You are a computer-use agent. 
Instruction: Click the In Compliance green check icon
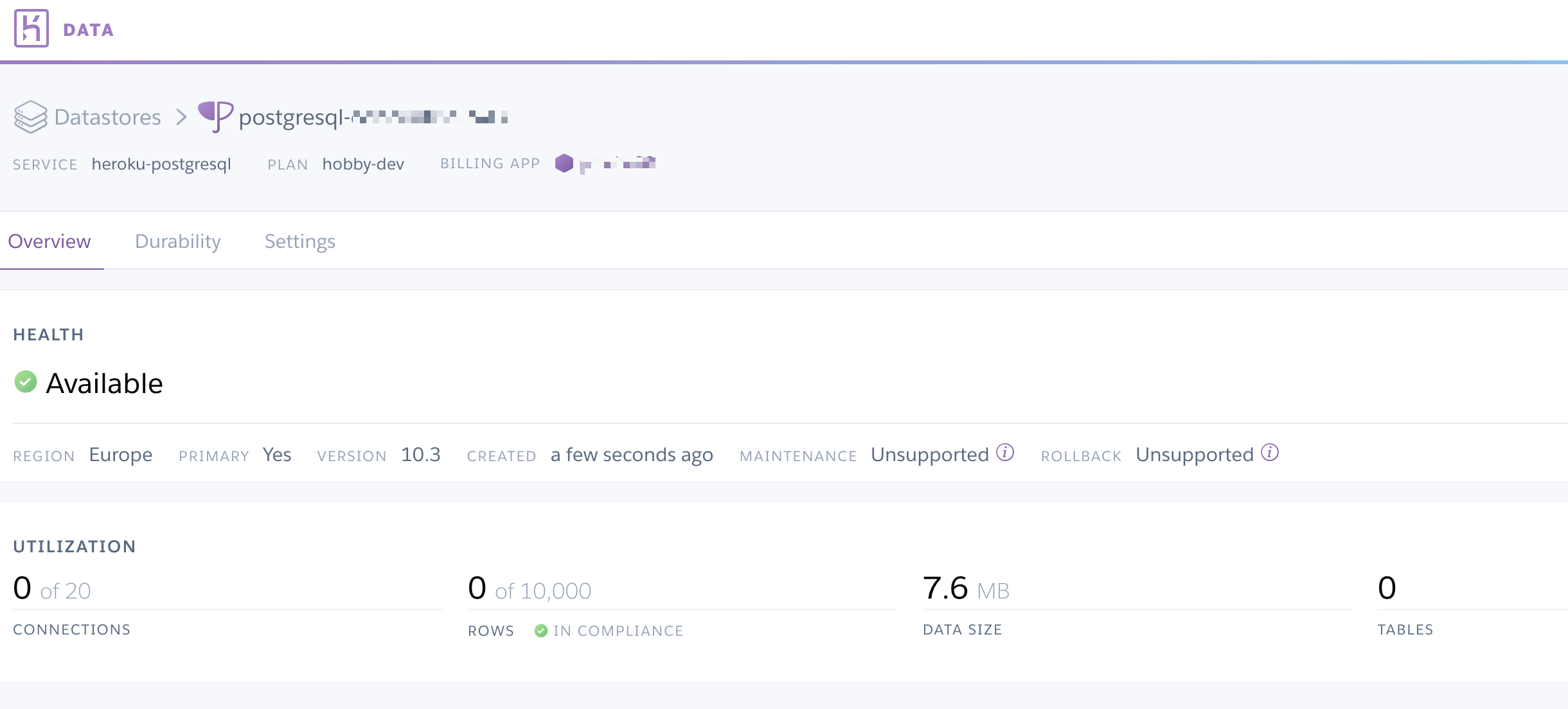541,631
